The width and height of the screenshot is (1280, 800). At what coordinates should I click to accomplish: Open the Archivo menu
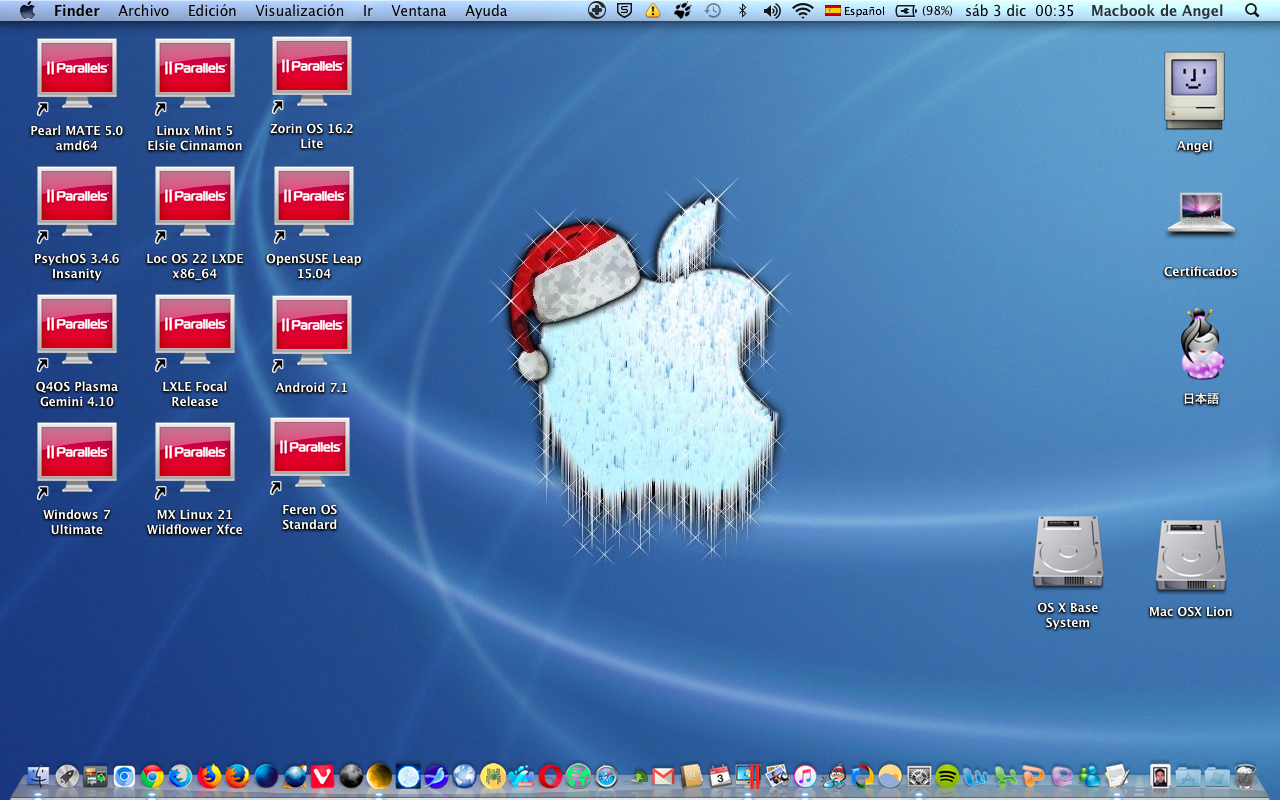[144, 11]
